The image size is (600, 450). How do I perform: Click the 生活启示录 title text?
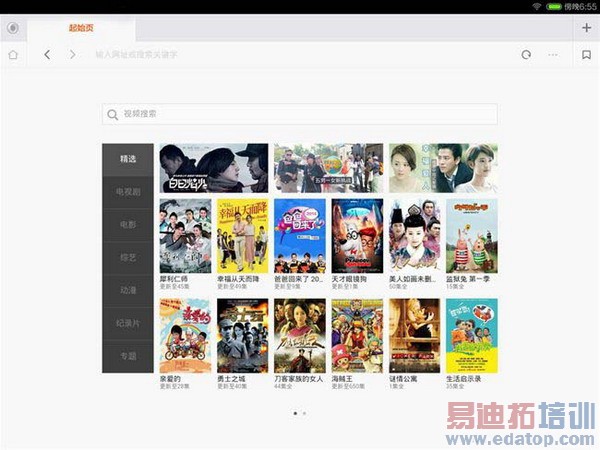click(x=464, y=379)
